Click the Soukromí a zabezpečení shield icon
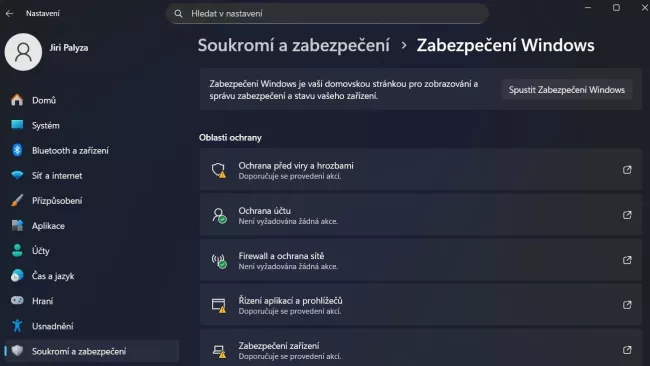Image resolution: width=650 pixels, height=366 pixels. (17, 351)
